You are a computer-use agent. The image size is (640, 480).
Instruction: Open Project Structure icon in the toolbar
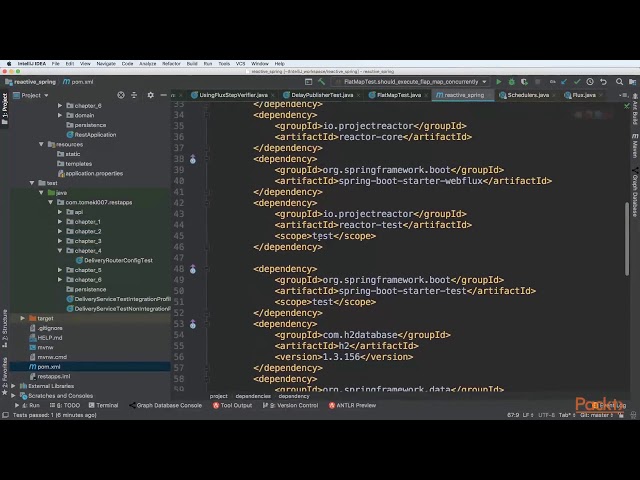coord(632,82)
